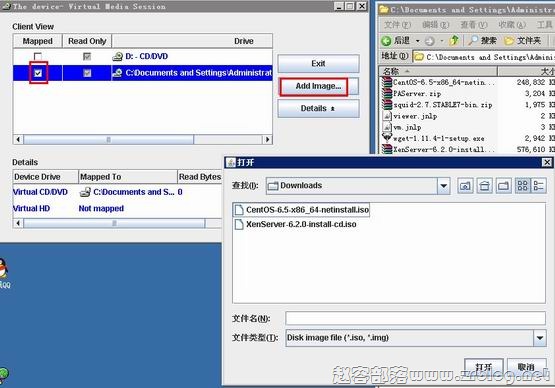Click the Device Drive column header

(x=45, y=177)
